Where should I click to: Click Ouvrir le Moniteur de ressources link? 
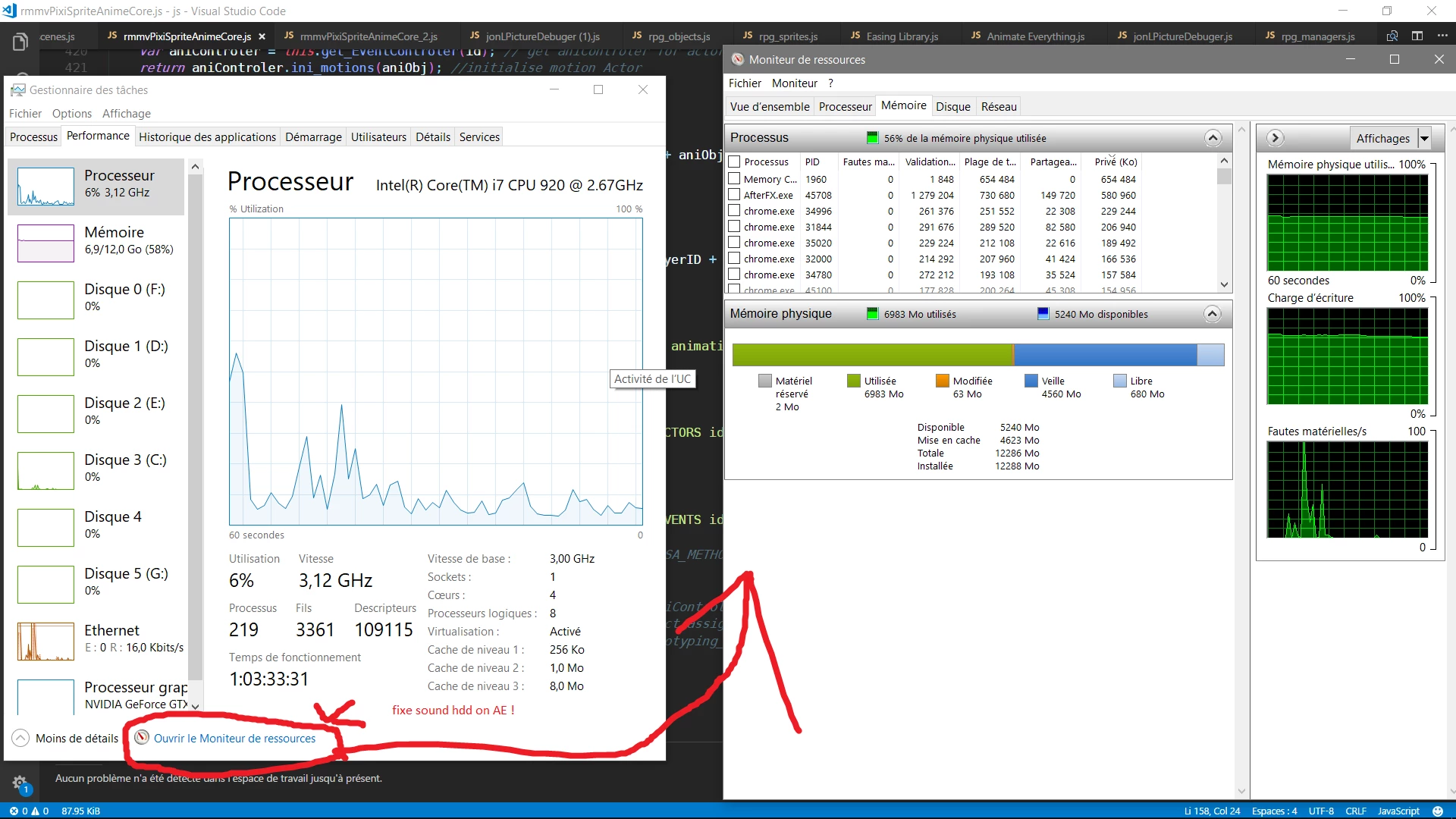click(234, 738)
